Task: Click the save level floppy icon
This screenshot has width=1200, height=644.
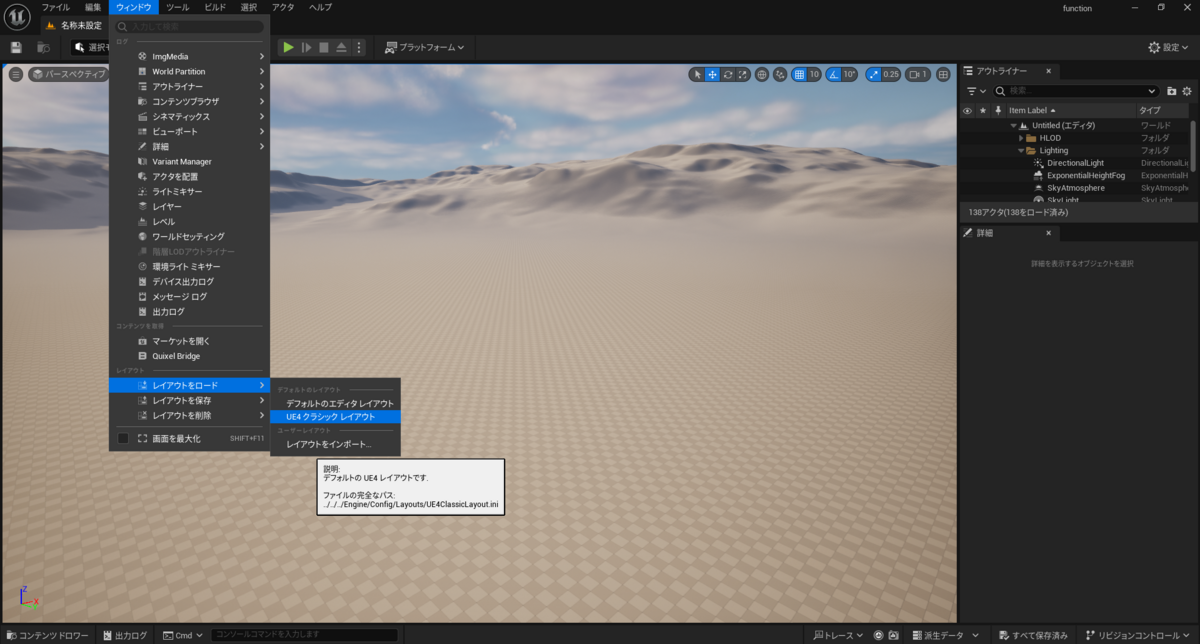Action: pos(16,47)
